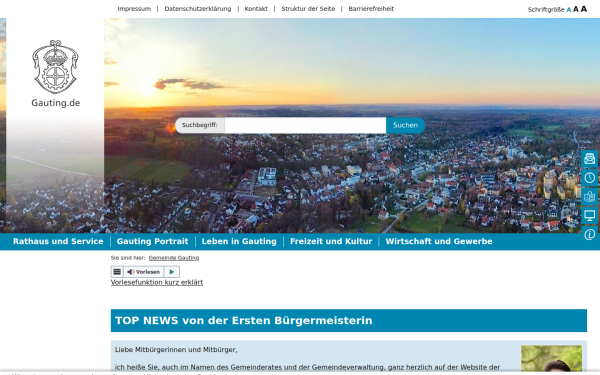This screenshot has height=375, width=600.
Task: Open the circled info side icon
Action: tap(590, 234)
